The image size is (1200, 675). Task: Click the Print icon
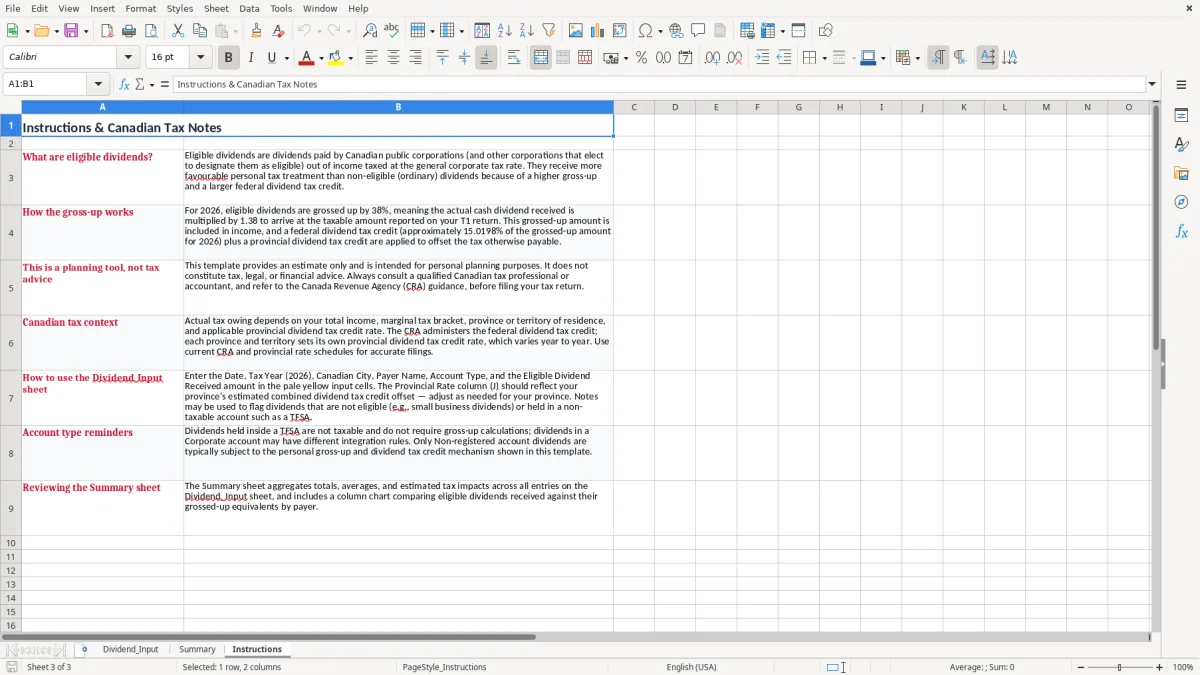point(129,31)
